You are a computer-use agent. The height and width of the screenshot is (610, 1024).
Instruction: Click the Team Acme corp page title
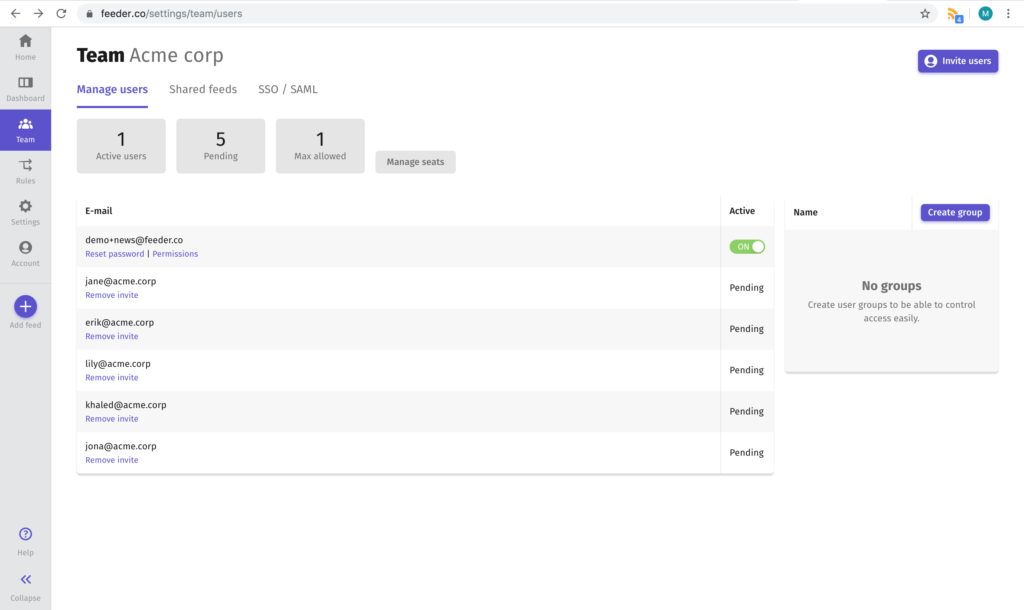point(150,56)
